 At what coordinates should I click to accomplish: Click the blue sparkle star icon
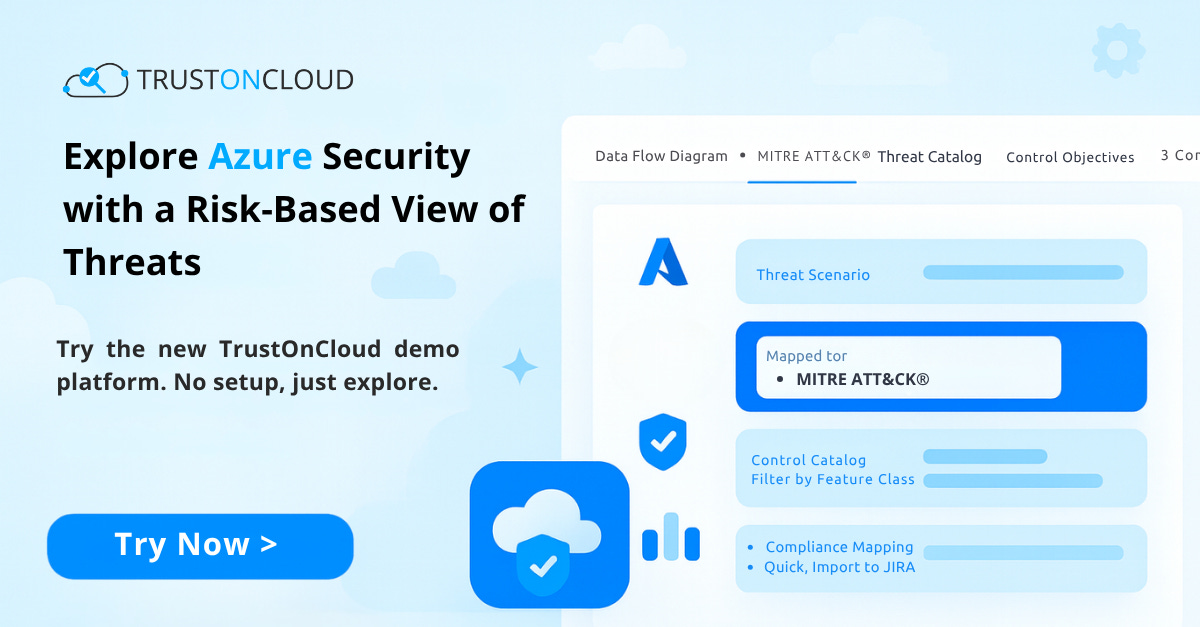point(520,367)
